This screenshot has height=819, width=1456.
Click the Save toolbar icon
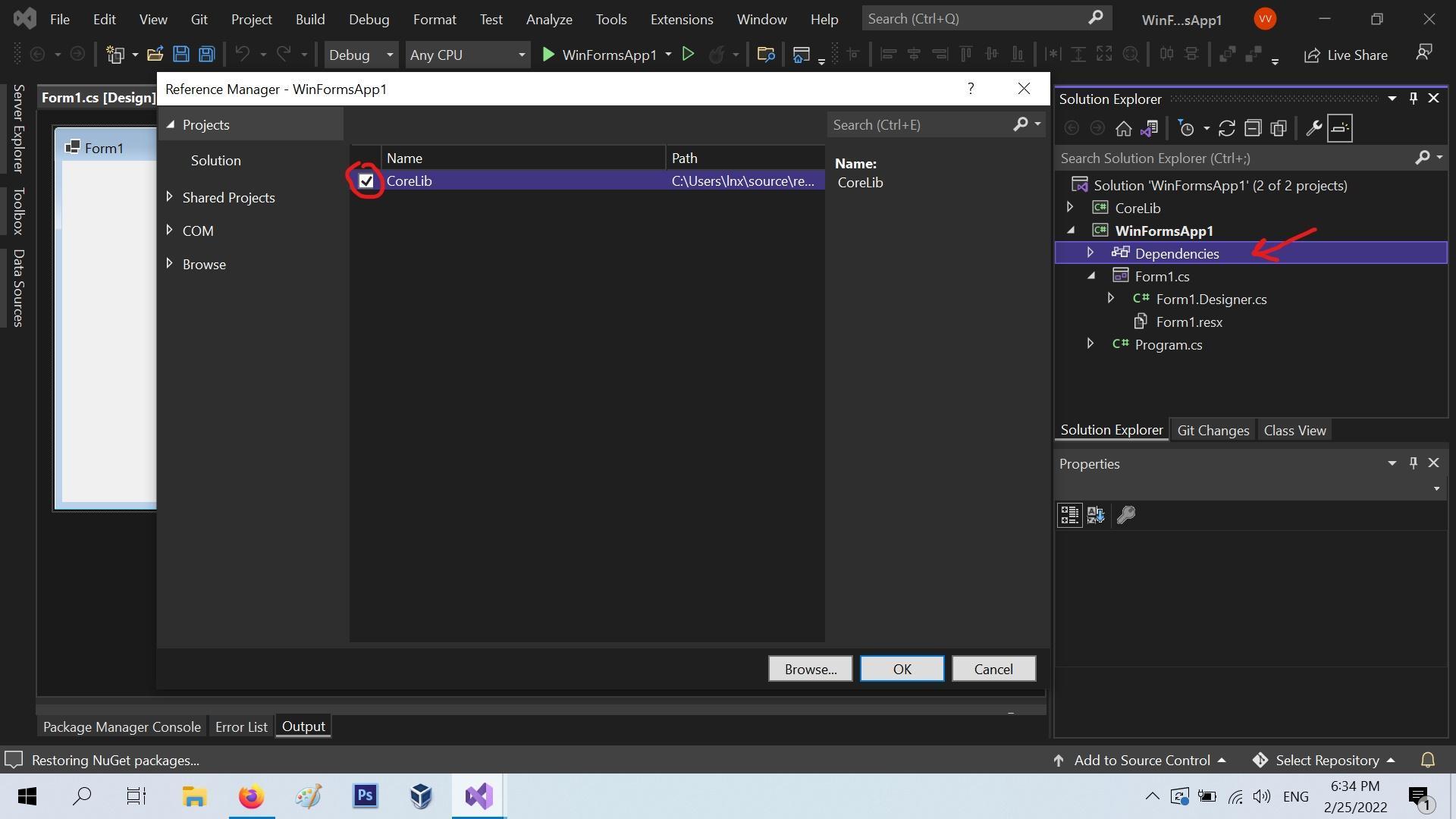tap(180, 55)
